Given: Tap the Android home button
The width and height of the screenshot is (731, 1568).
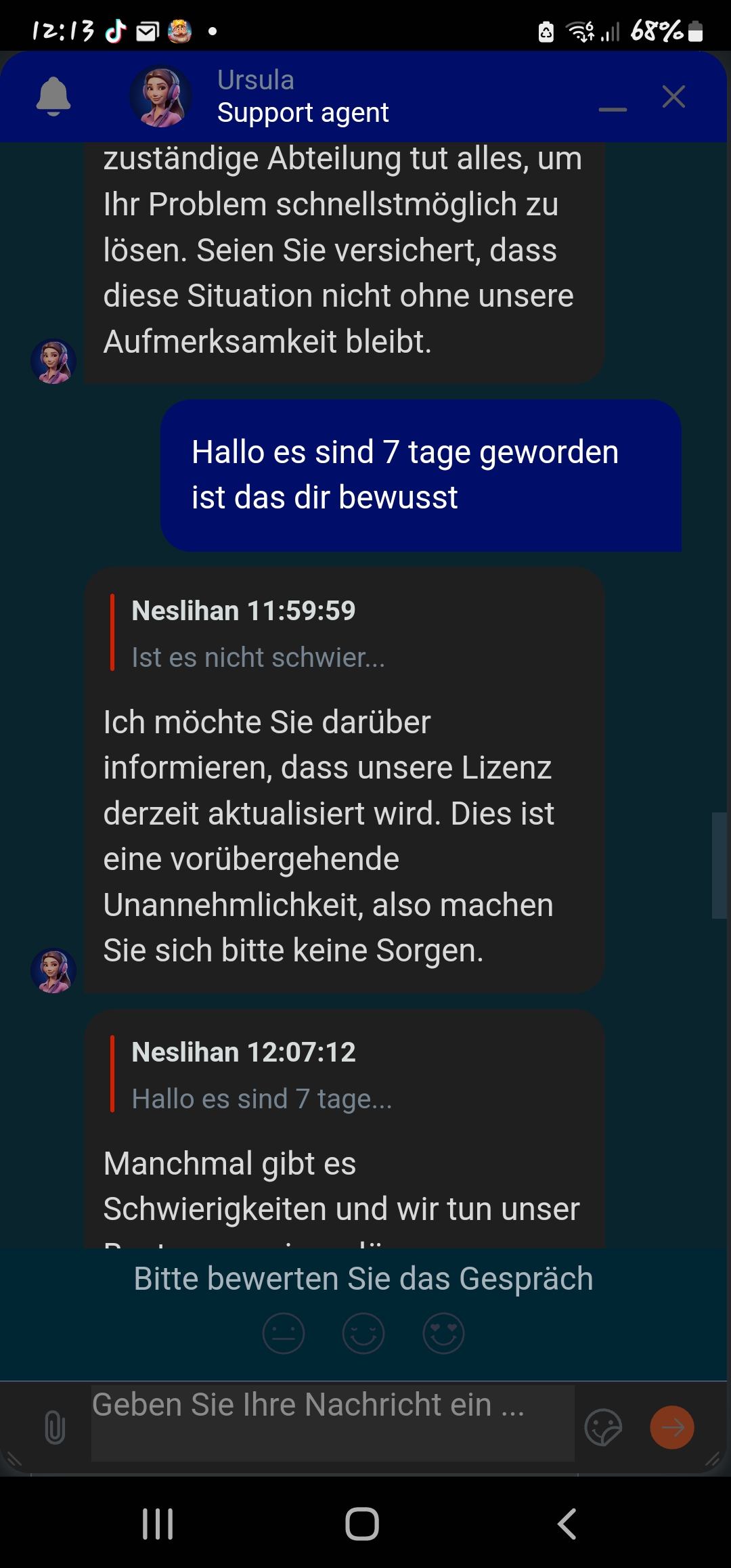Looking at the screenshot, I should tap(362, 1524).
